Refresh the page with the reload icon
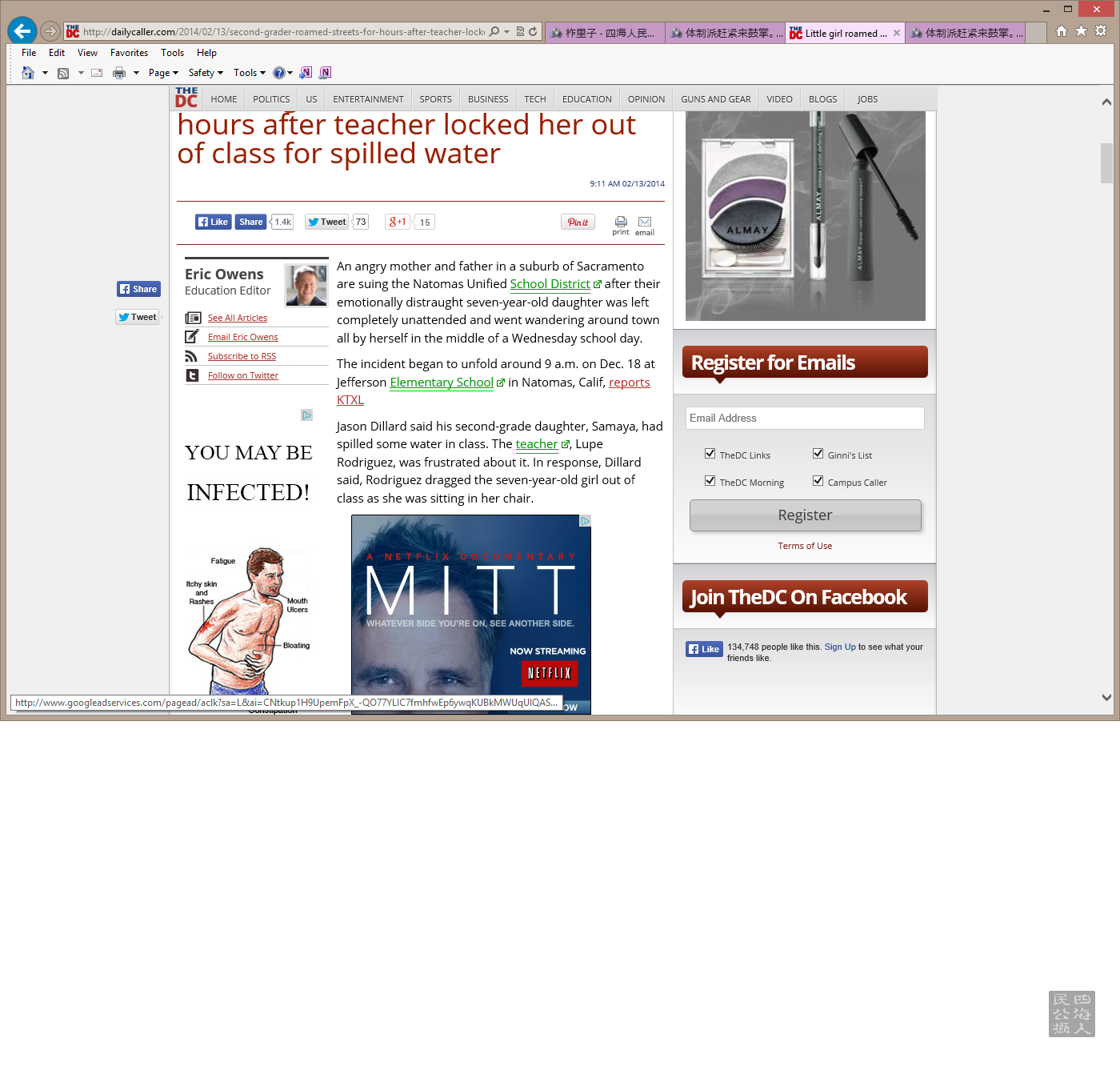 tap(533, 32)
